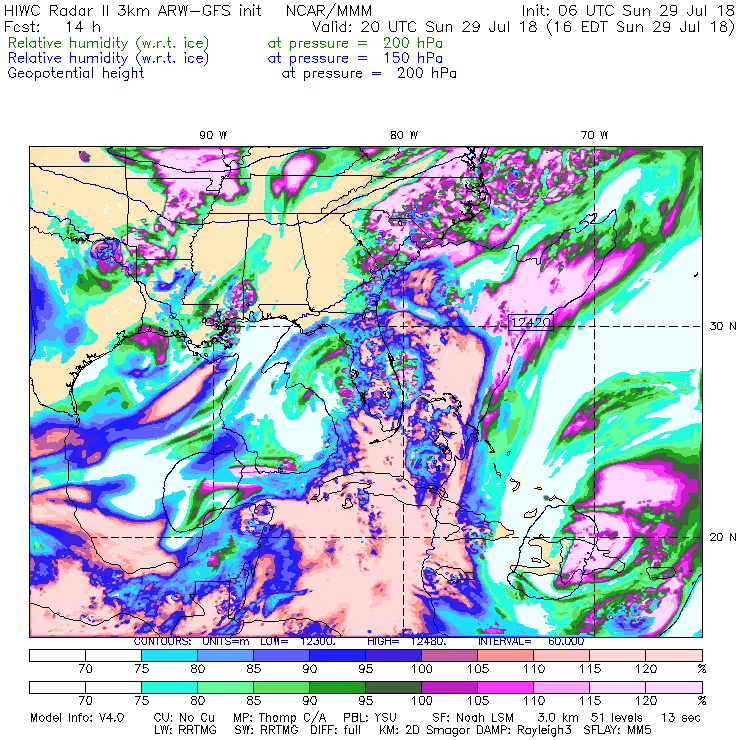740x740 pixels.
Task: Click the "PBL: YSU" model setting
Action: pyautogui.click(x=370, y=718)
